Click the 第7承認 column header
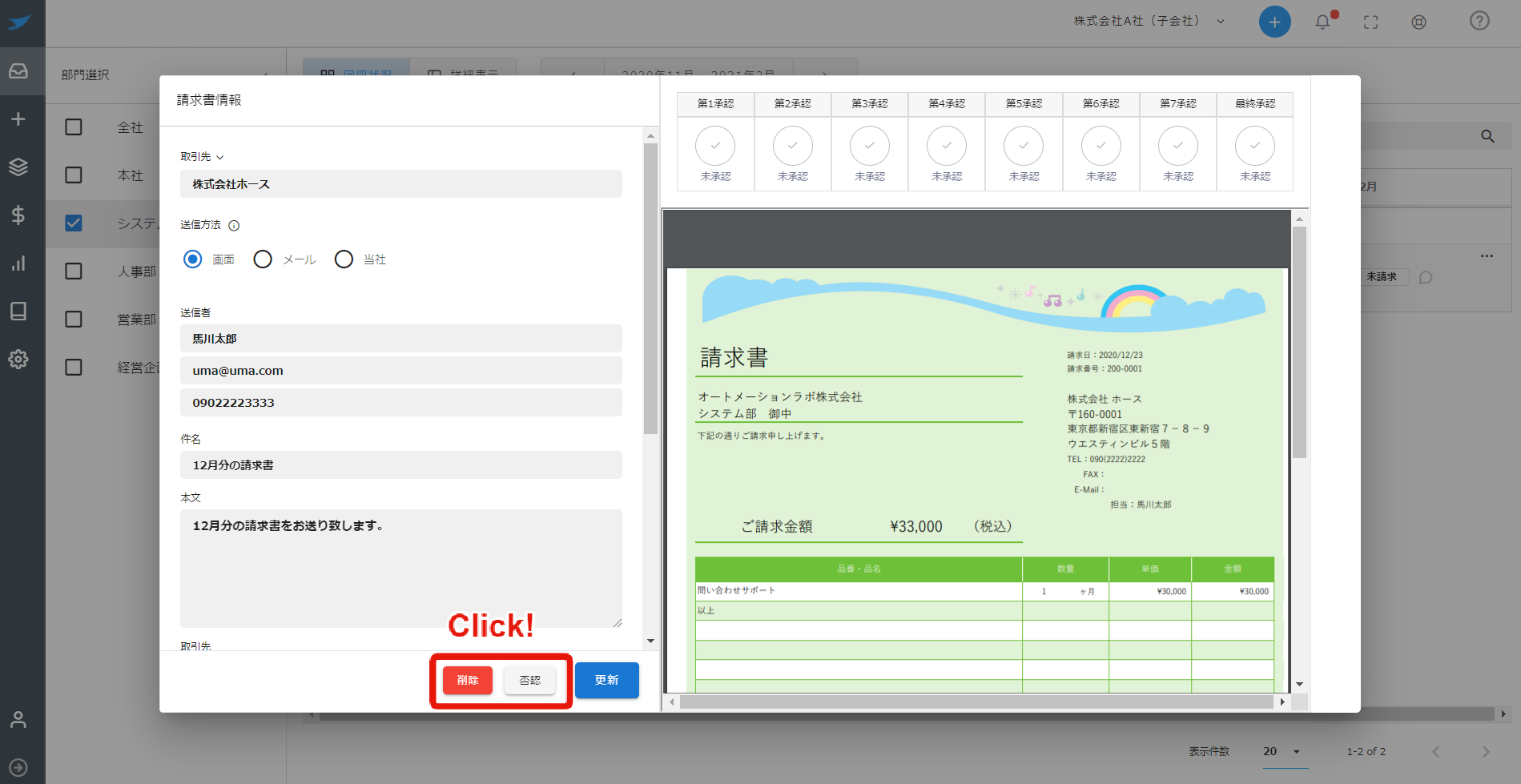Image resolution: width=1521 pixels, height=784 pixels. 1178,104
